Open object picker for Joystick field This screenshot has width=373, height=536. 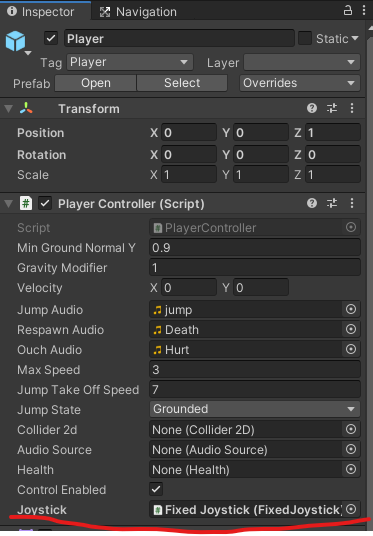click(x=351, y=509)
